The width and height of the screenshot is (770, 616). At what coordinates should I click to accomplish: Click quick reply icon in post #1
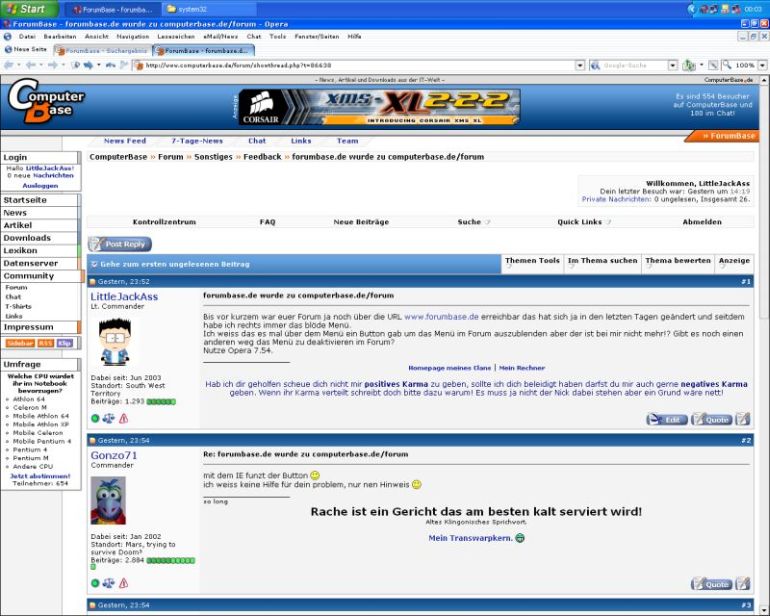coord(743,419)
